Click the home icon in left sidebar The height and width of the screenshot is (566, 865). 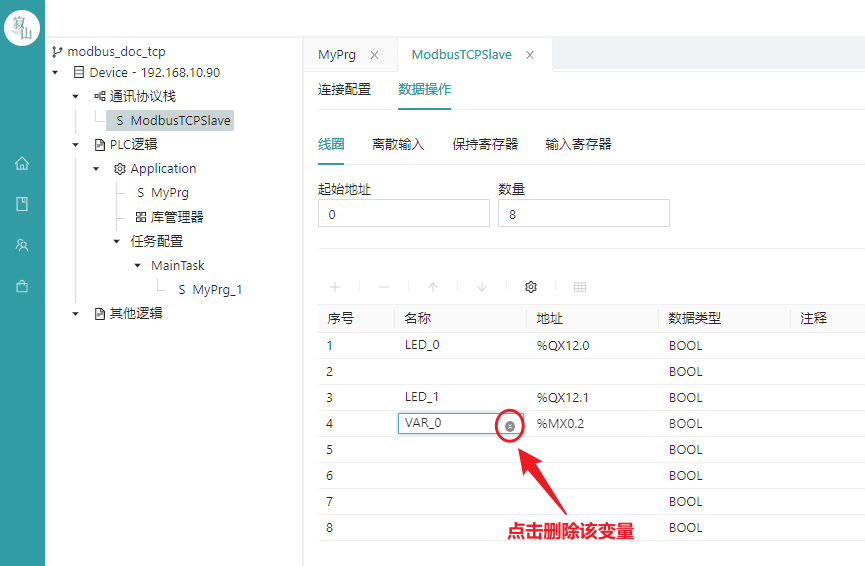tap(22, 163)
